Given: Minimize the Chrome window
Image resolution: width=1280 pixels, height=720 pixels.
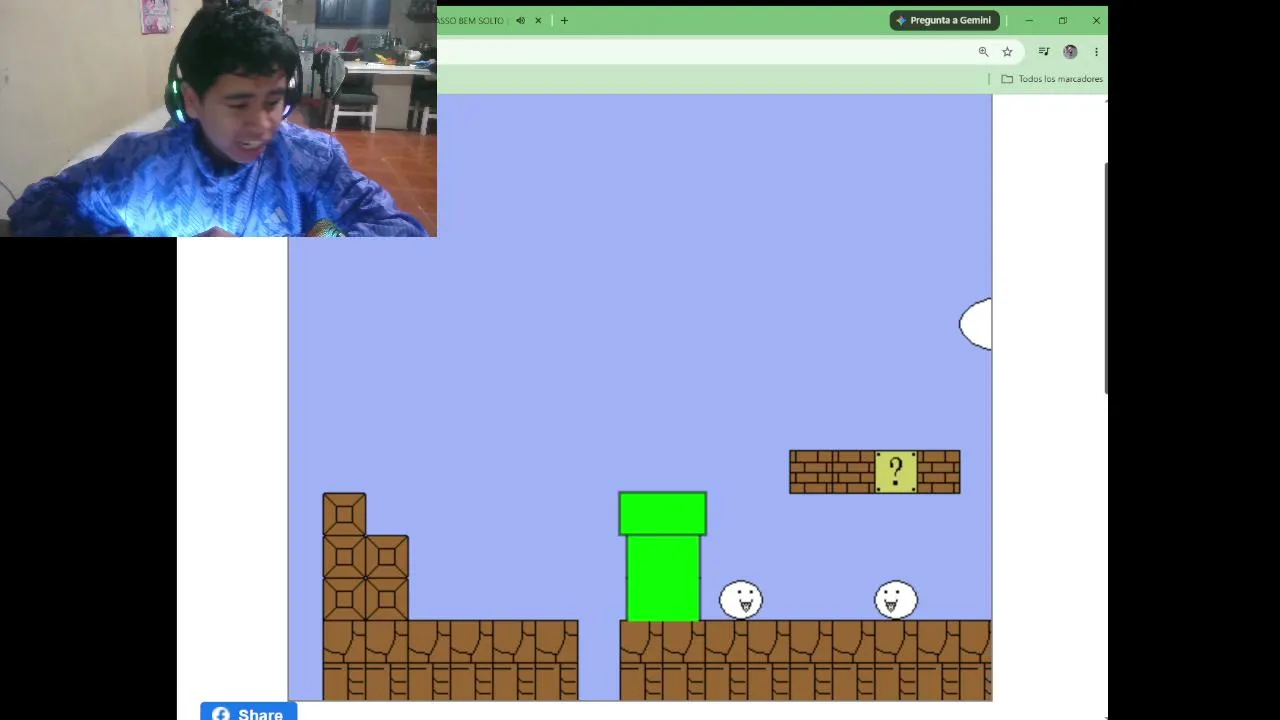Looking at the screenshot, I should (x=1029, y=20).
